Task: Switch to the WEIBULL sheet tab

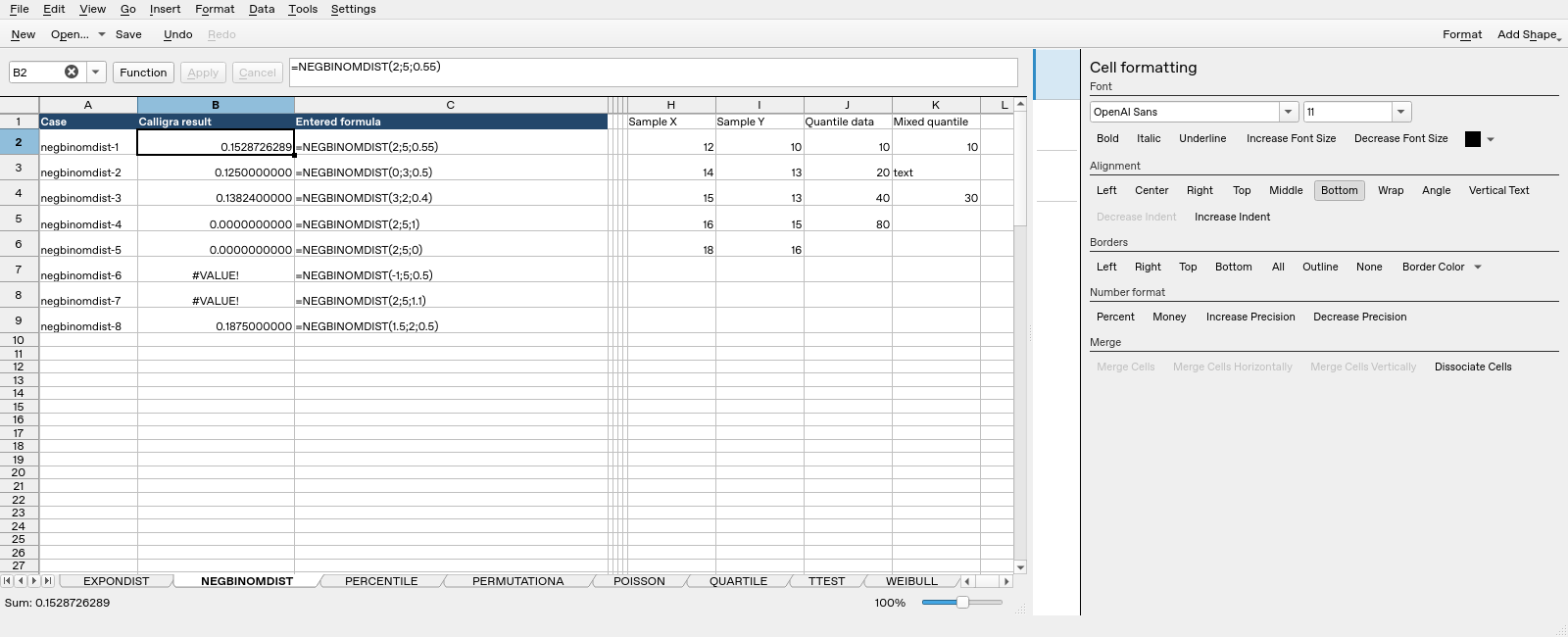Action: coord(911,581)
